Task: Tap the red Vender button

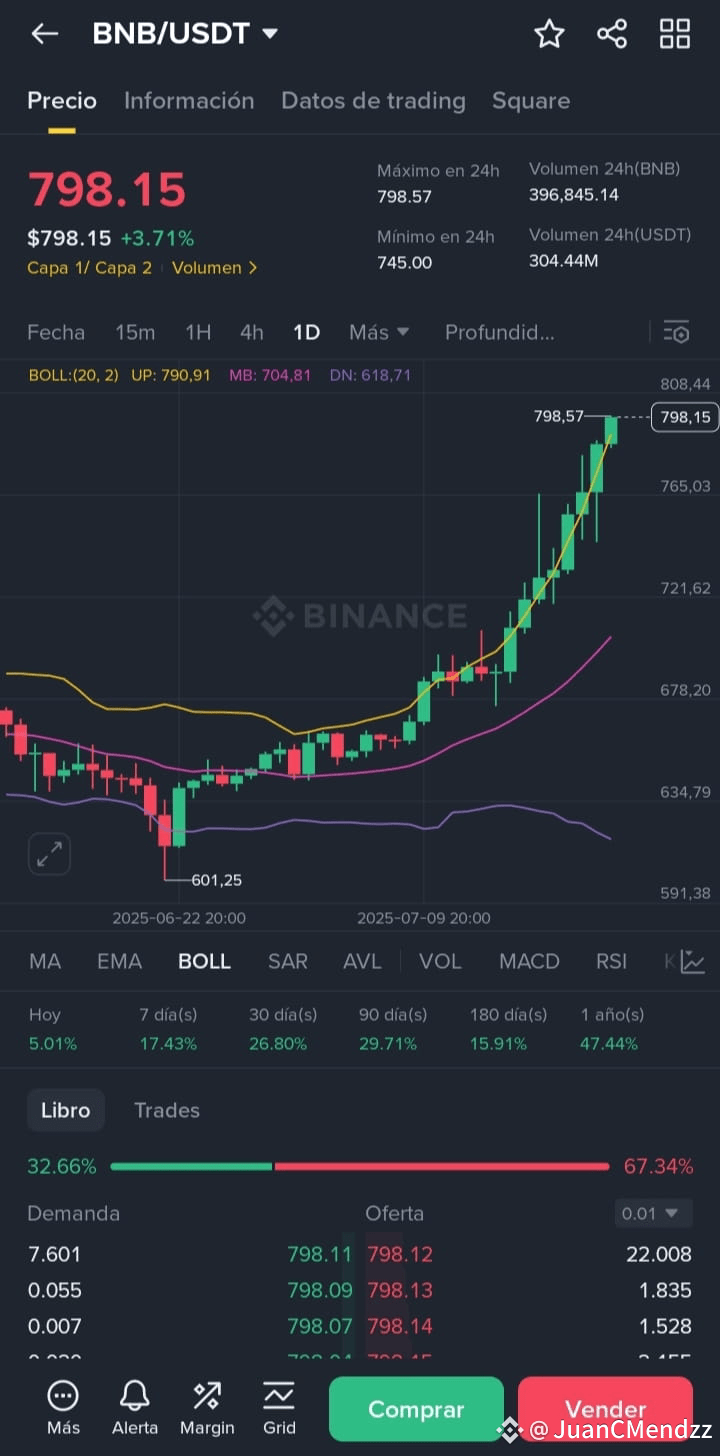Action: [605, 1409]
